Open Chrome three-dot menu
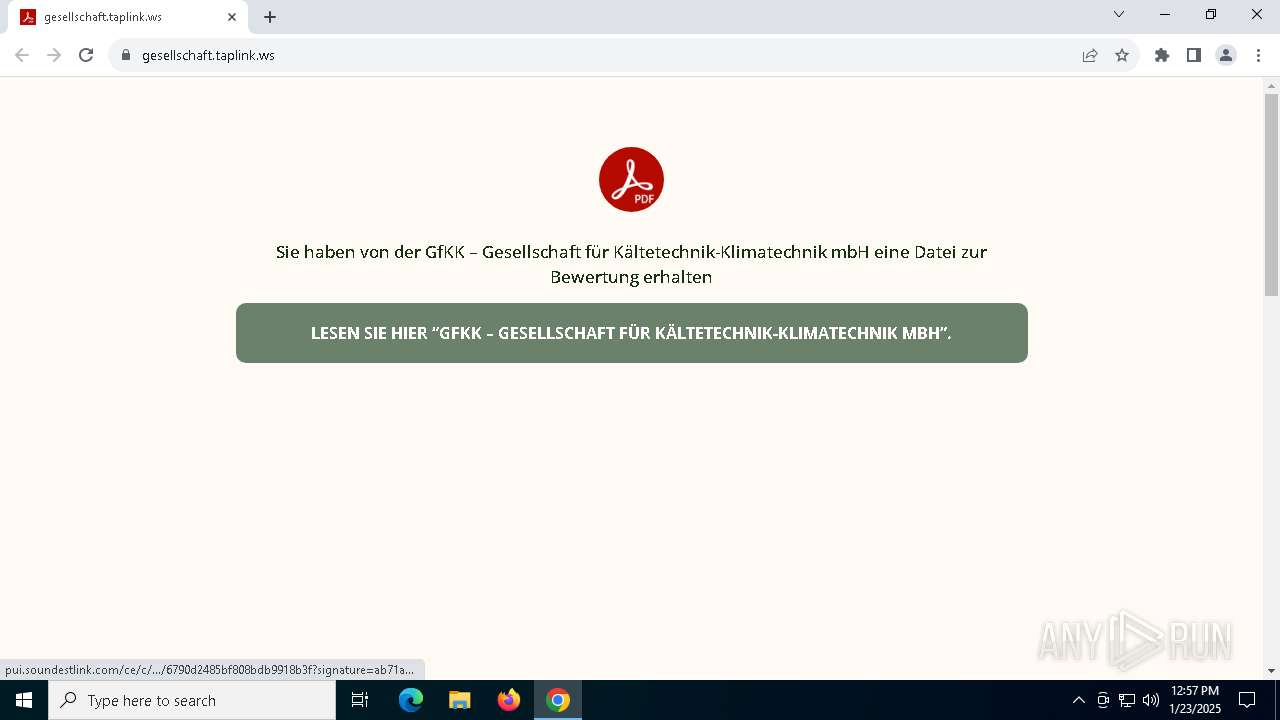Viewport: 1280px width, 720px height. tap(1258, 55)
